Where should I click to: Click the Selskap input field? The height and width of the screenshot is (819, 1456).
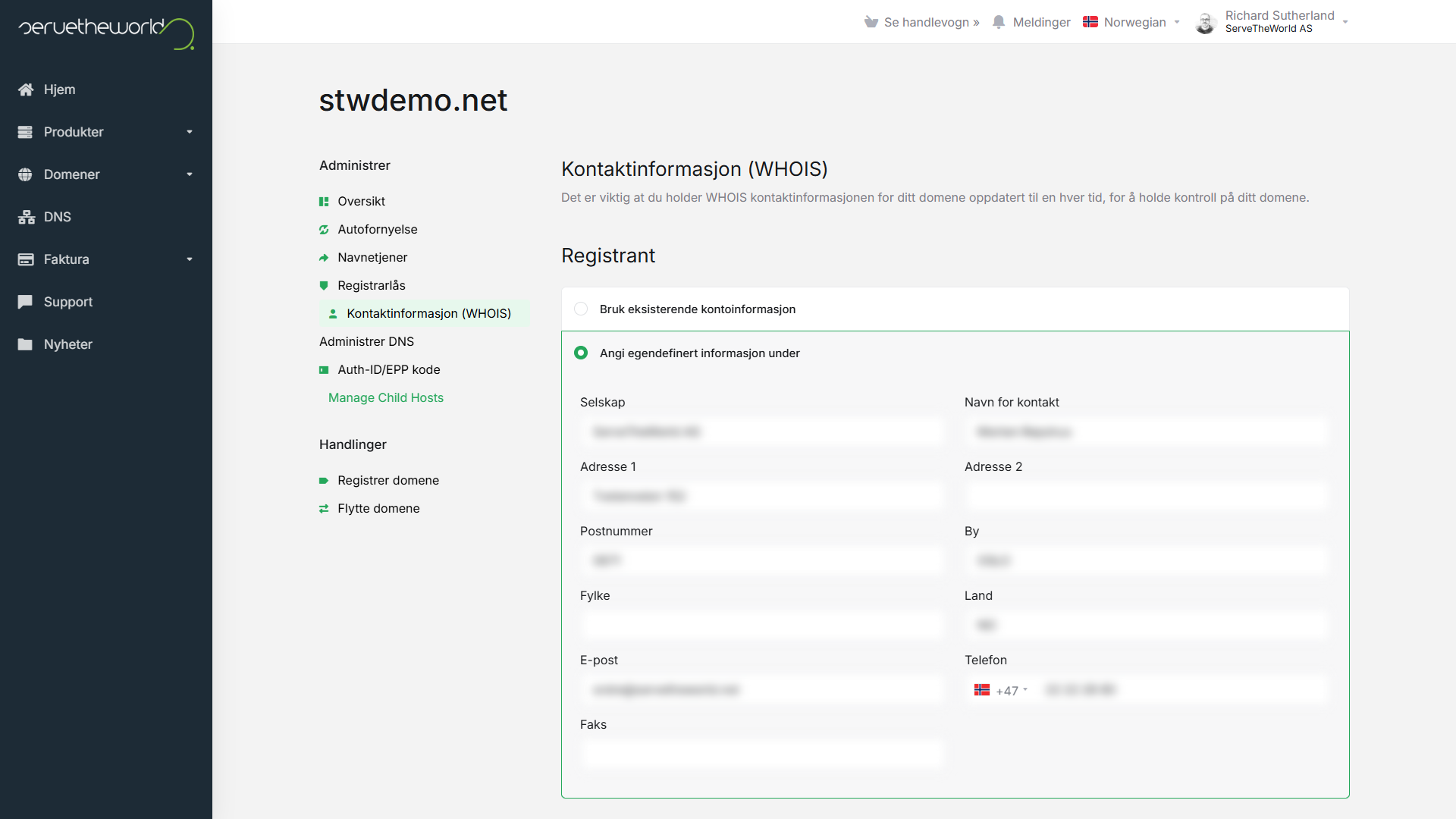[x=762, y=432]
